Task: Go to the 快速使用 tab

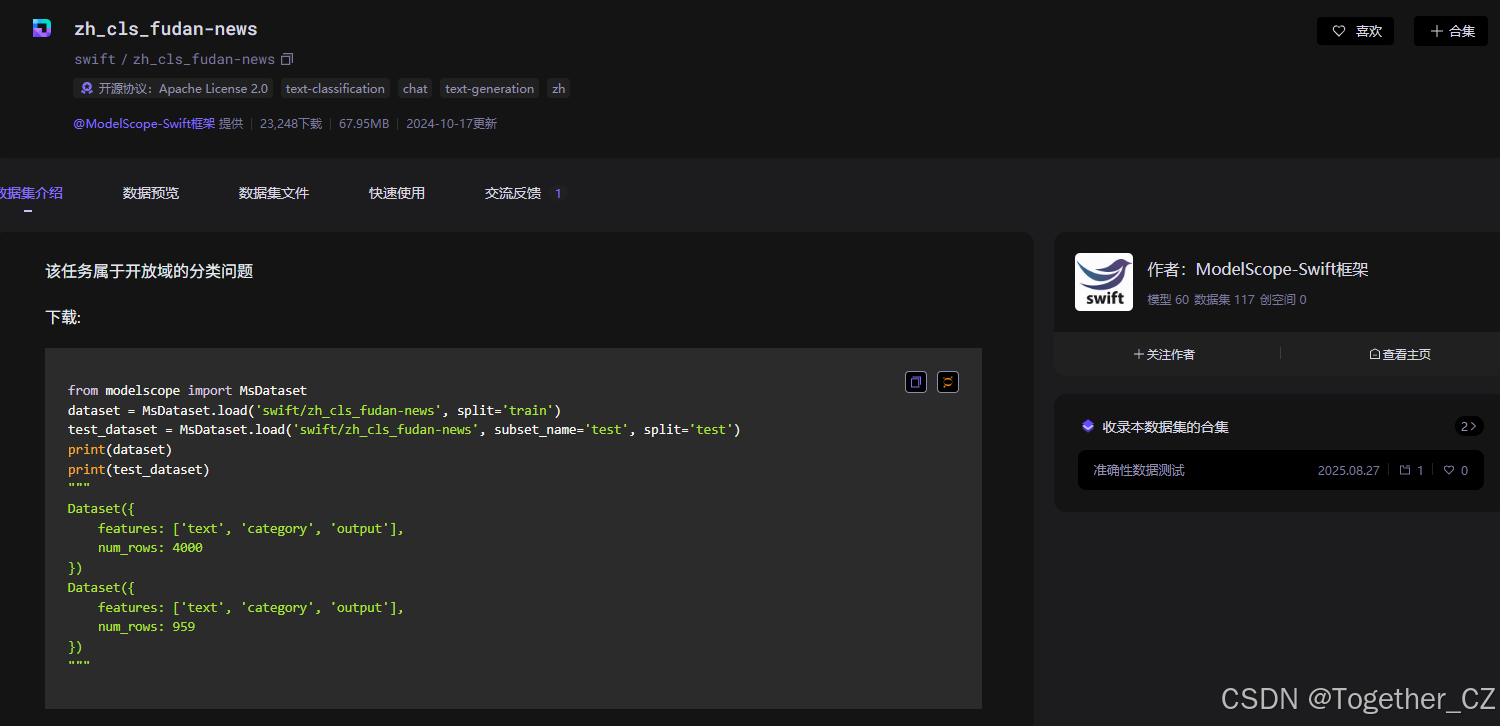Action: coord(397,193)
